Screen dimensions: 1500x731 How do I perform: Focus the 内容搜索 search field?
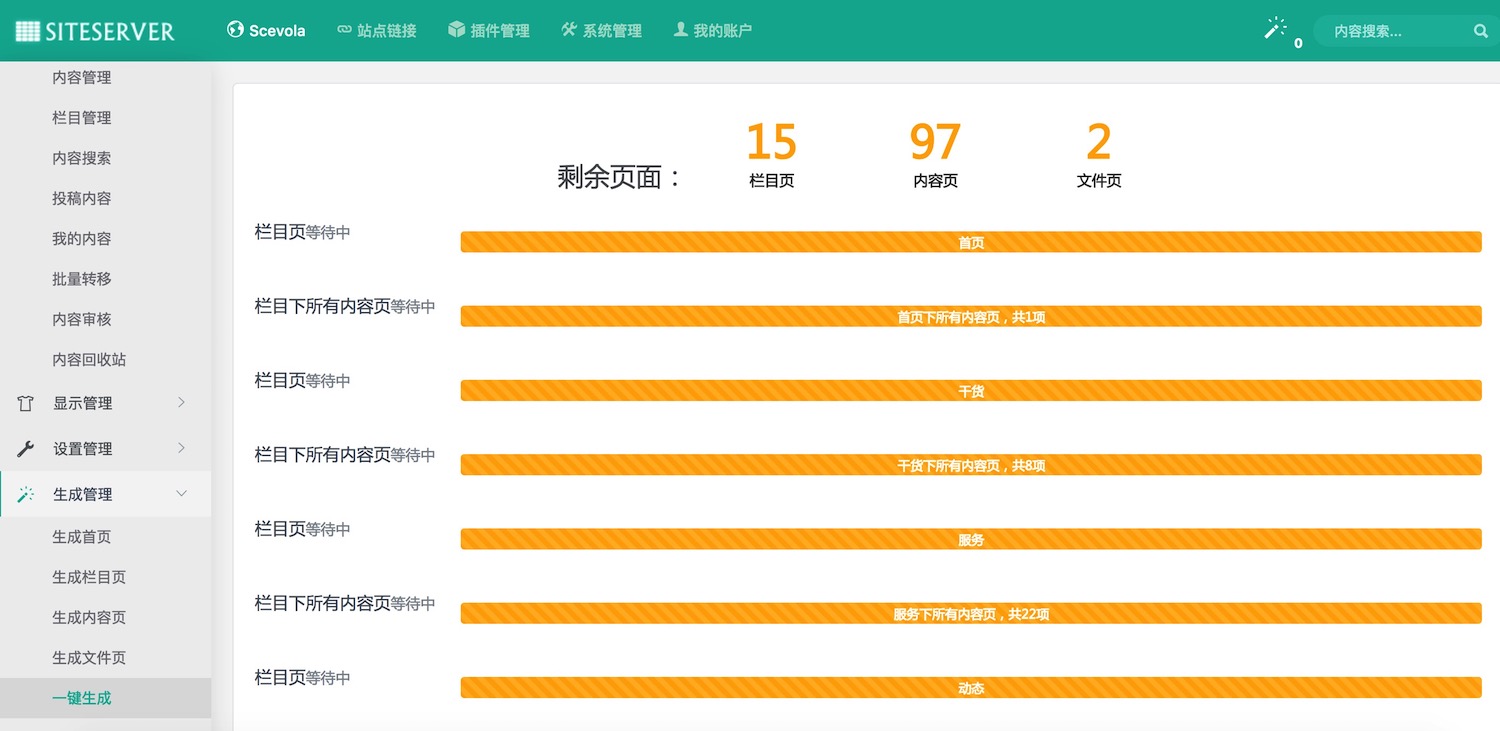point(1395,31)
